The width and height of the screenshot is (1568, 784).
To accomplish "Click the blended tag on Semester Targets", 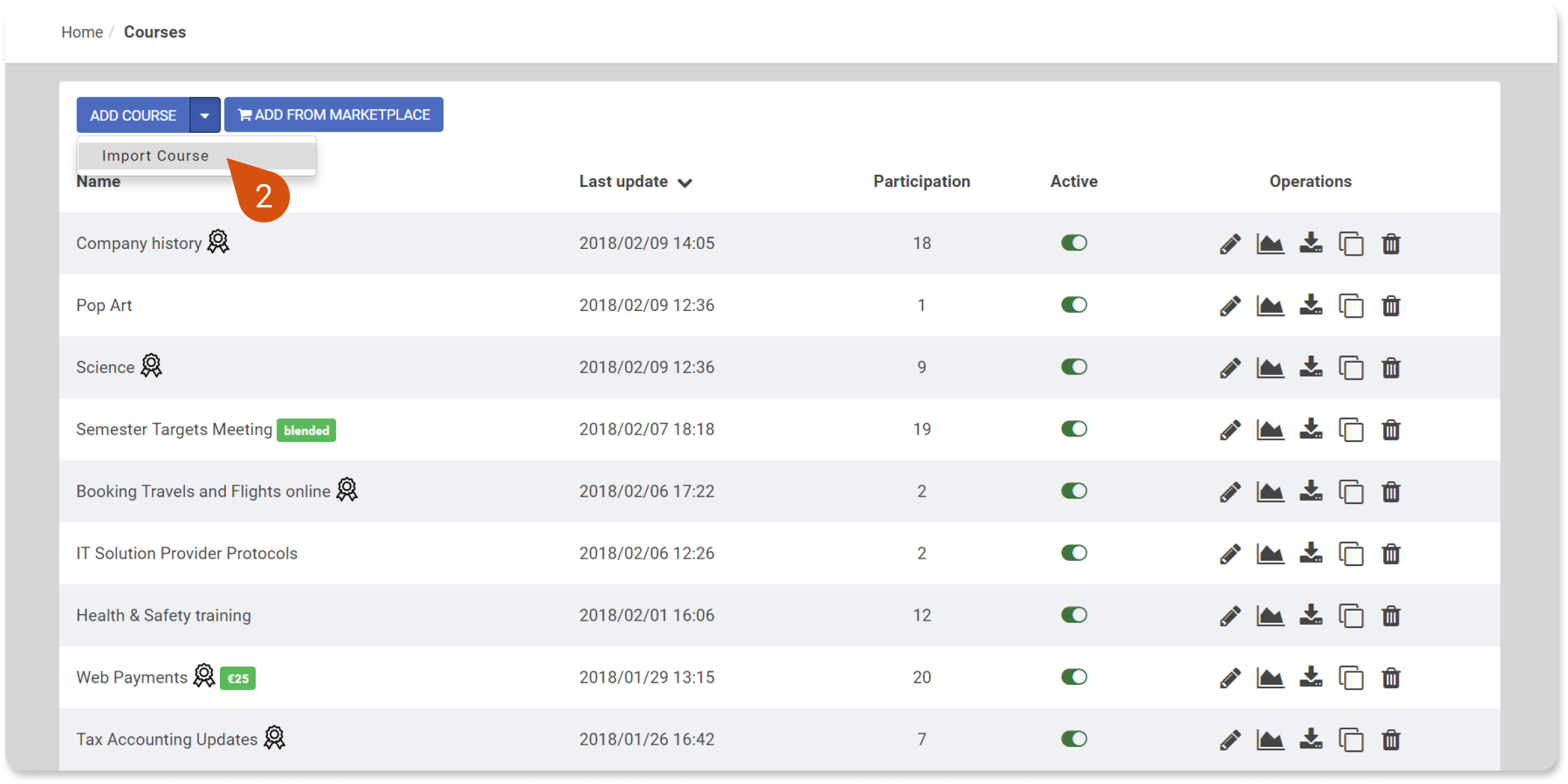I will (x=306, y=430).
